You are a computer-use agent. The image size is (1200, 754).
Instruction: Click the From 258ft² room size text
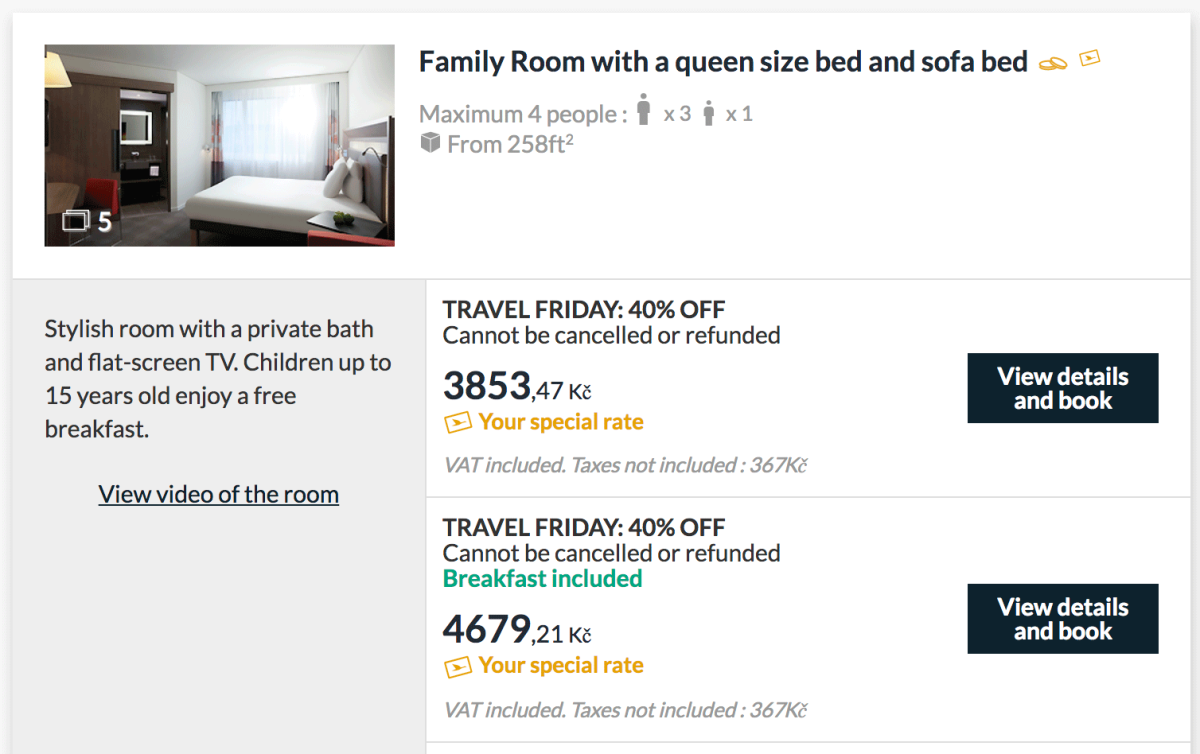(510, 144)
